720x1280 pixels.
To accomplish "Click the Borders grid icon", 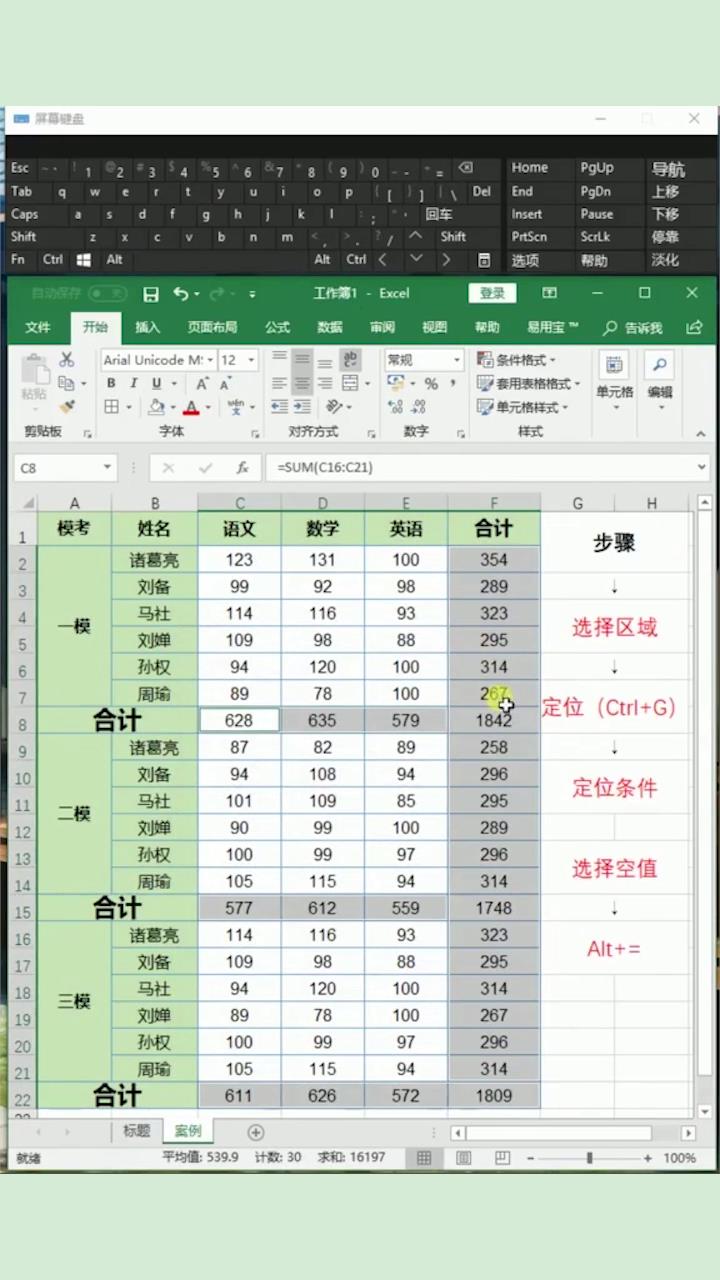I will [112, 407].
